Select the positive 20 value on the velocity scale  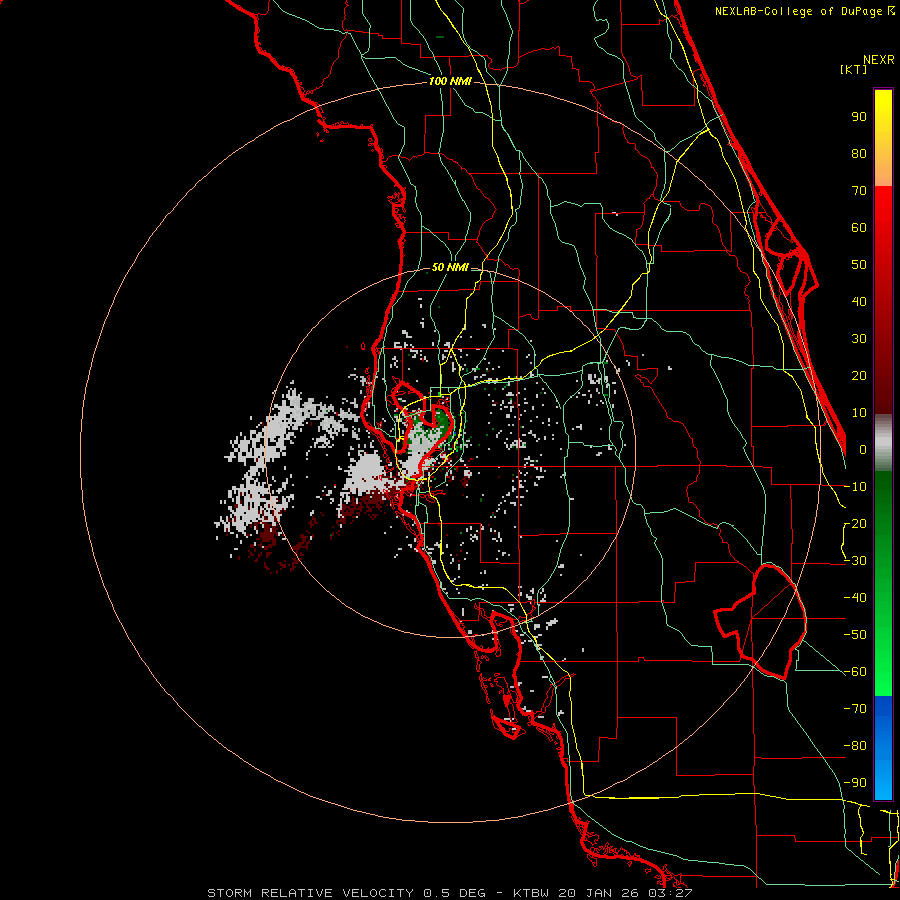tap(859, 376)
